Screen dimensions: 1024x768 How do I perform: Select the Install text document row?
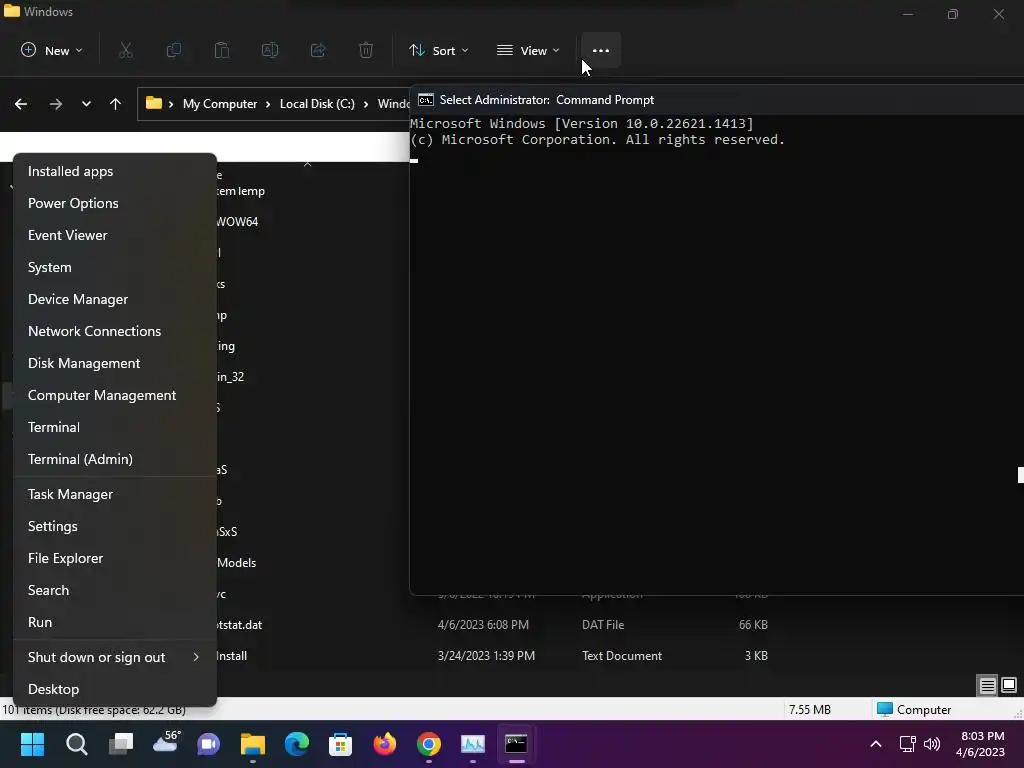pyautogui.click(x=492, y=656)
